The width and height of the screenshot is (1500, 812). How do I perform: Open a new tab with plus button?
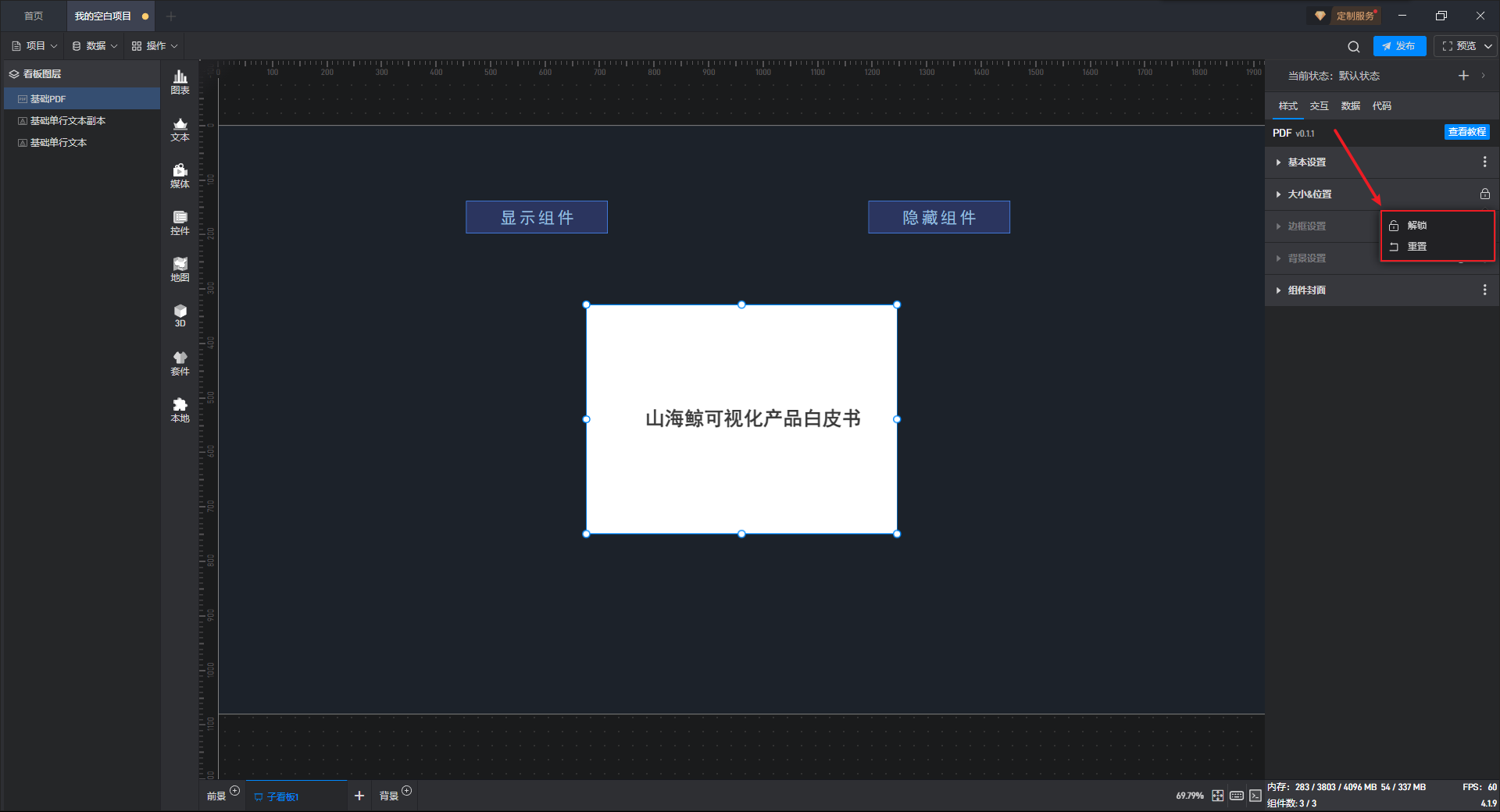pyautogui.click(x=171, y=16)
